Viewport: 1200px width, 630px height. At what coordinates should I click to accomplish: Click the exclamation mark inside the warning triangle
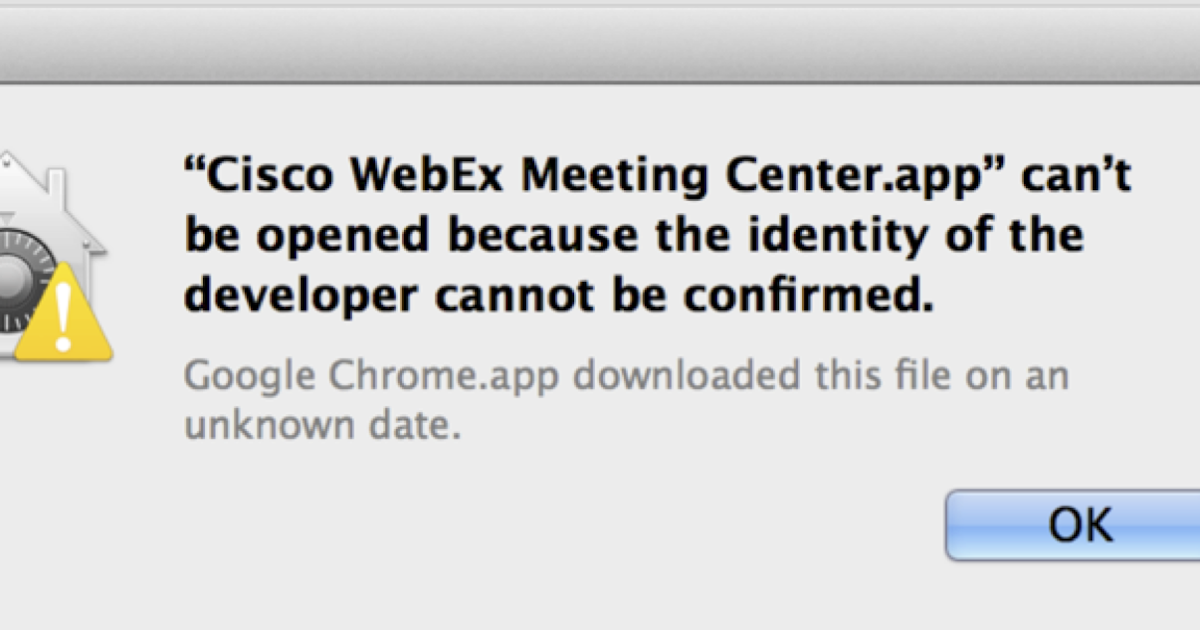point(63,310)
